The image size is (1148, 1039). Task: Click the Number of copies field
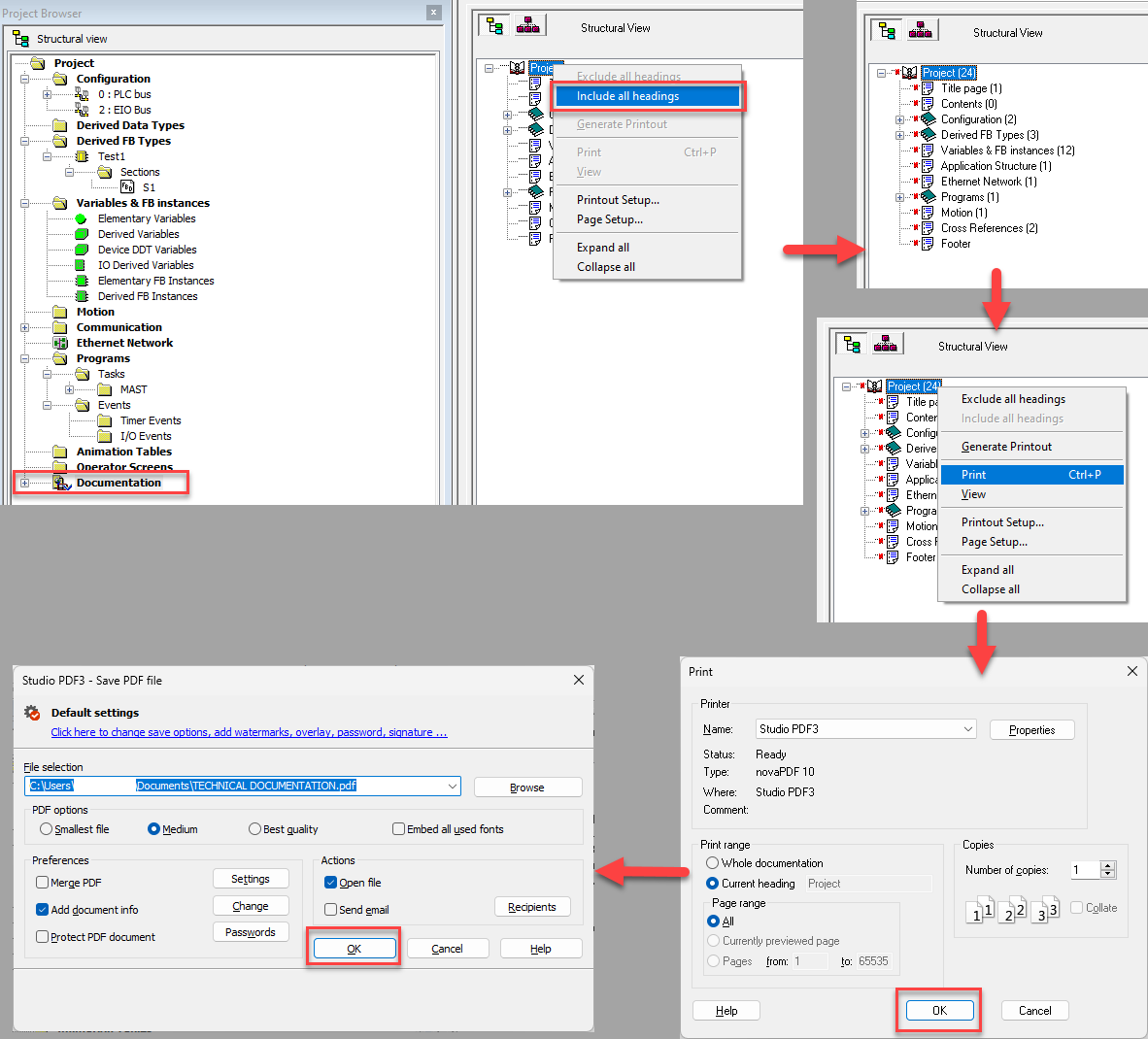coord(1085,870)
